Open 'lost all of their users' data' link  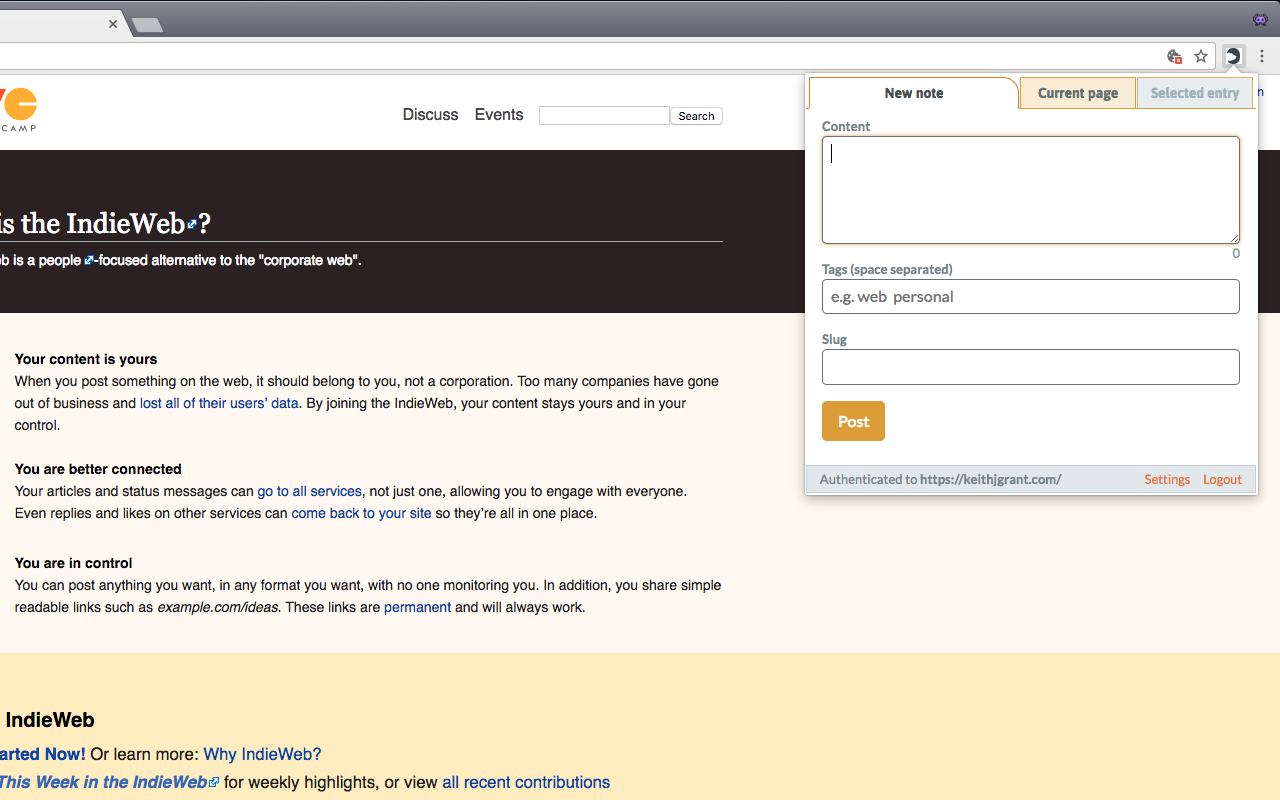click(219, 403)
